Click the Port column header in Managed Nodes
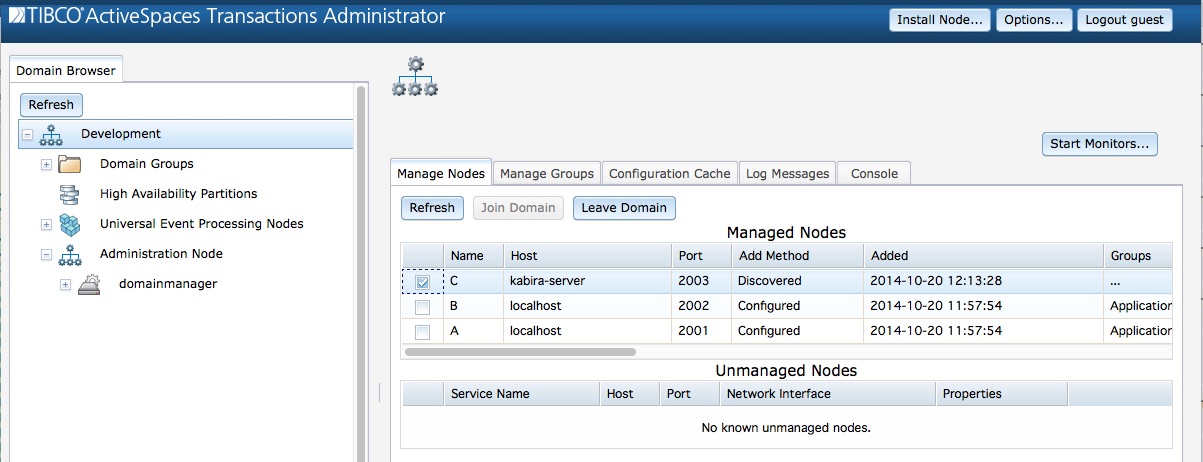 [700, 256]
